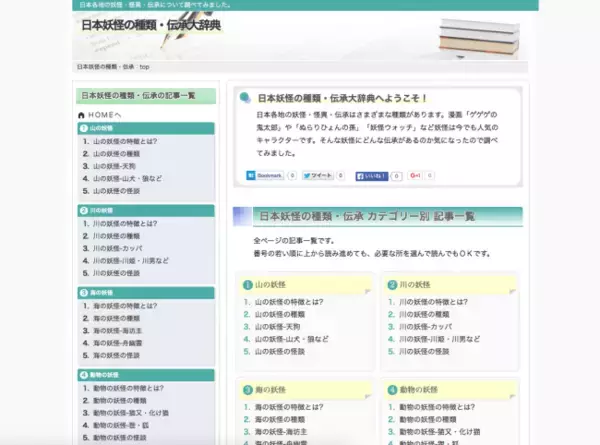Open main card heading 動物の妖怪
Viewport: 600px width, 445px height.
click(x=419, y=390)
